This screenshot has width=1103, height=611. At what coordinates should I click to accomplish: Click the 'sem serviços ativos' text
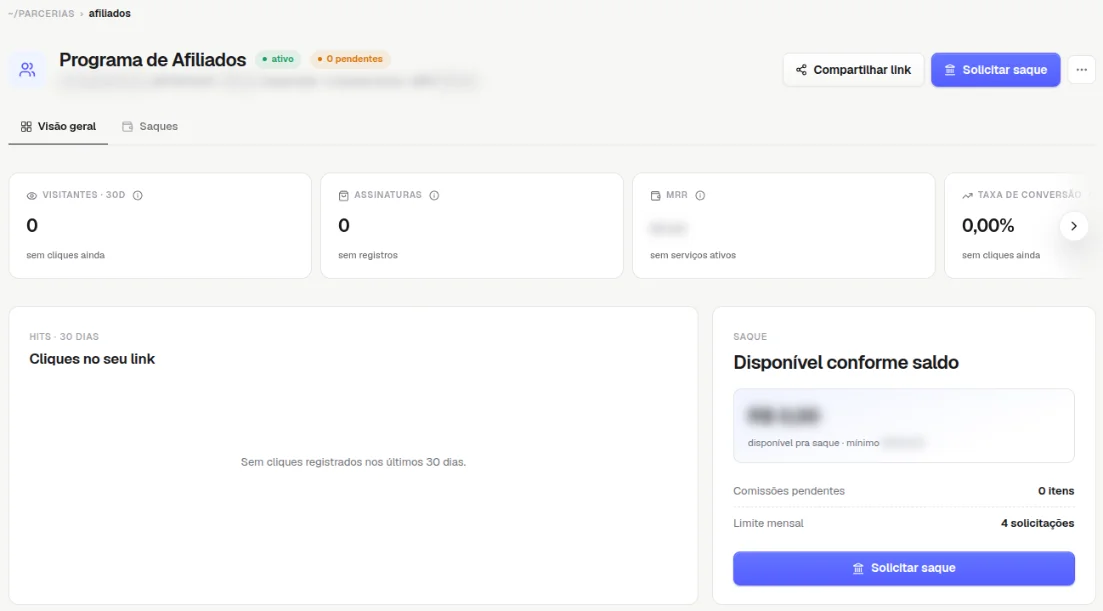[693, 255]
